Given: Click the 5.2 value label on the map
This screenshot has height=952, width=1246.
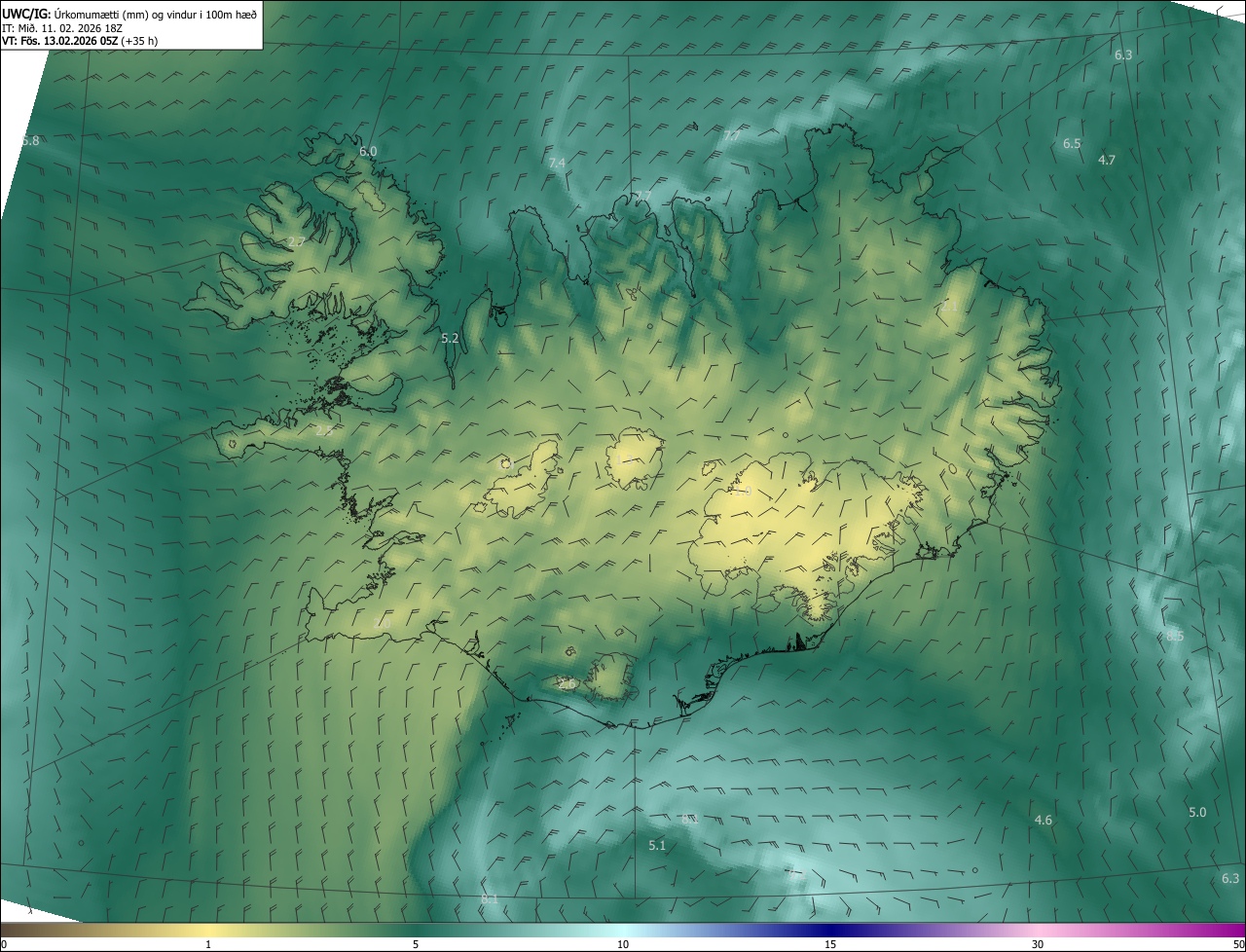Looking at the screenshot, I should (450, 339).
